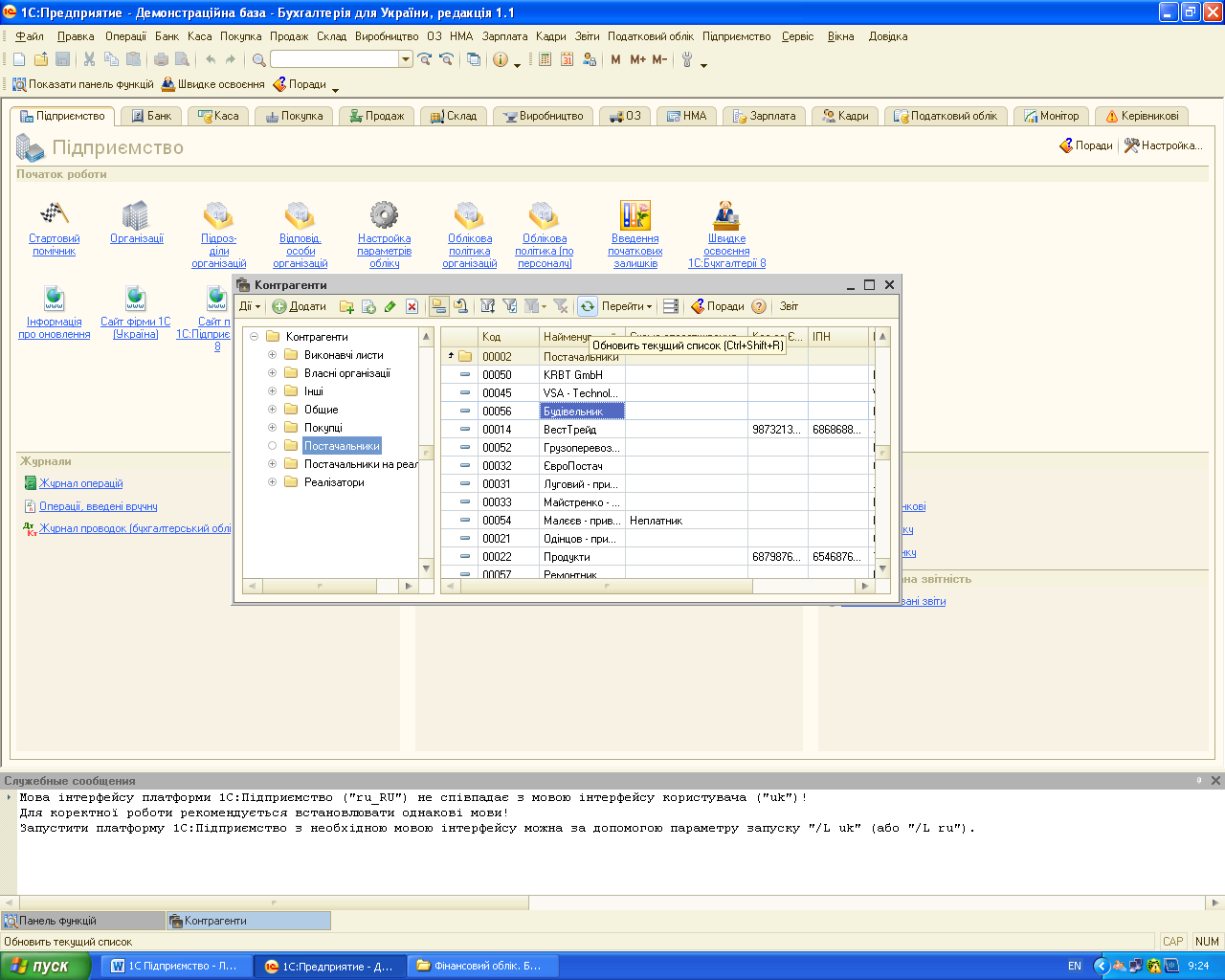Click the M- memory button
Screen dimensions: 1225x980
659,59
